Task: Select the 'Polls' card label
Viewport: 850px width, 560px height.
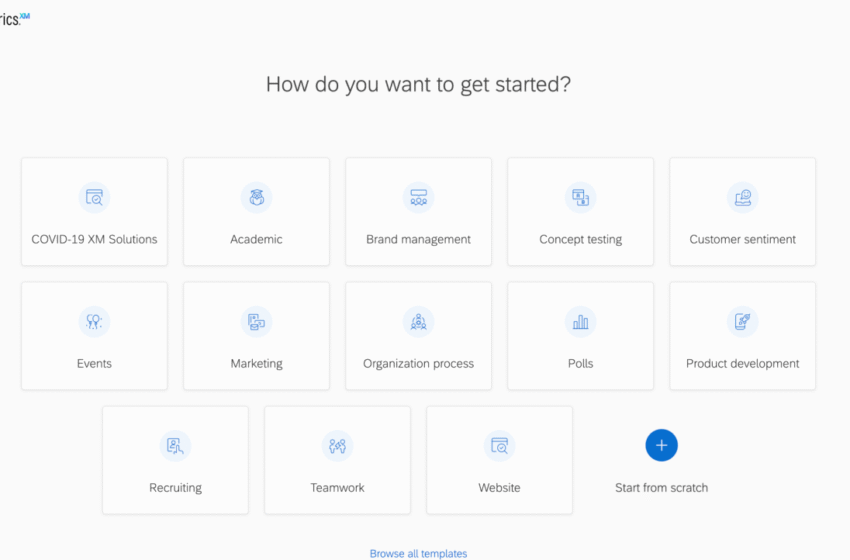Action: click(x=580, y=364)
